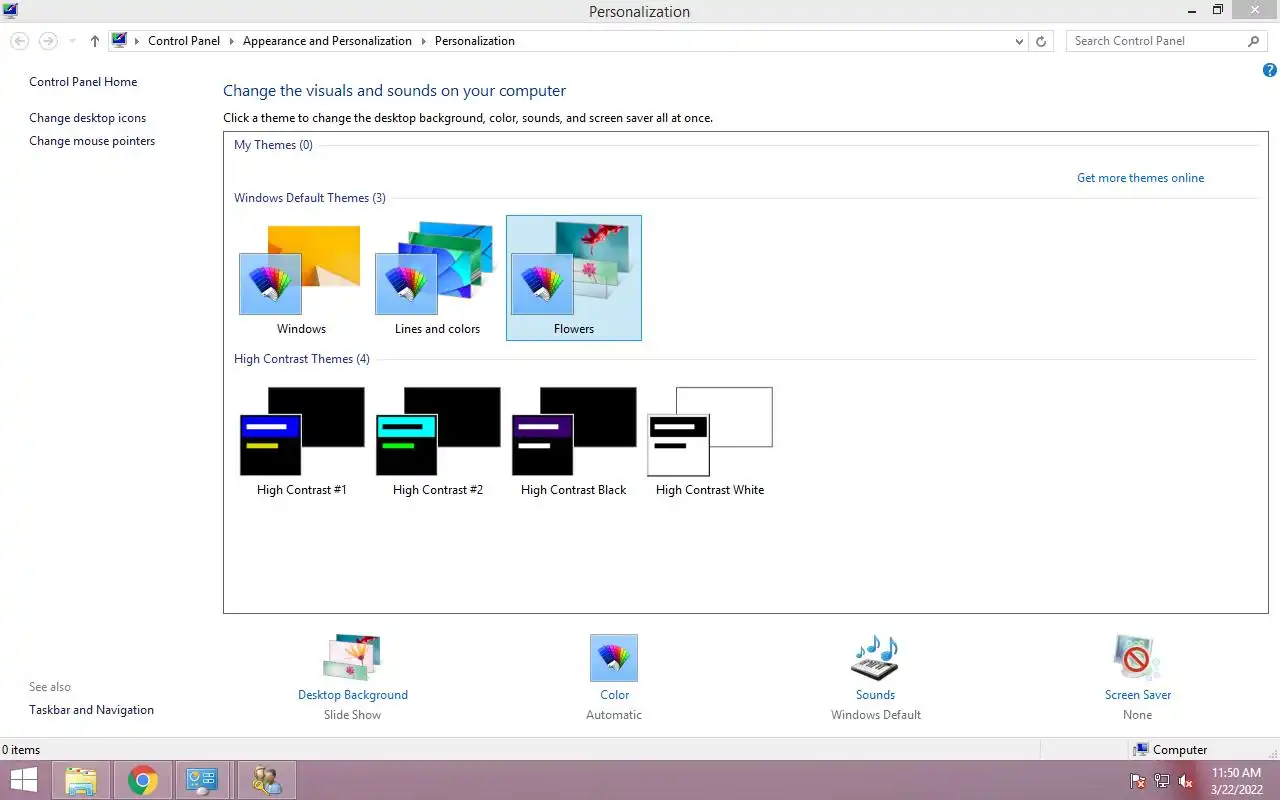Select High Contrast #2 theme

pos(437,440)
